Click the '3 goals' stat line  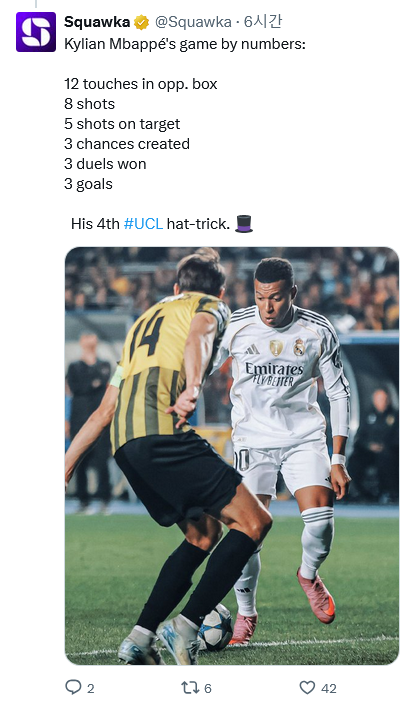pos(88,184)
